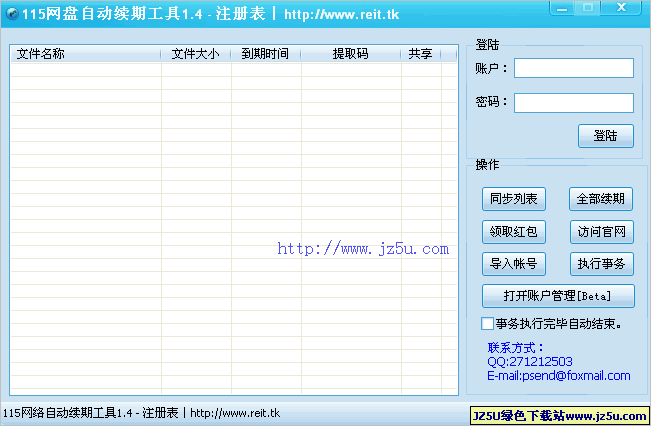Click the 密码 password input field
This screenshot has height=426, width=651.
pos(574,103)
